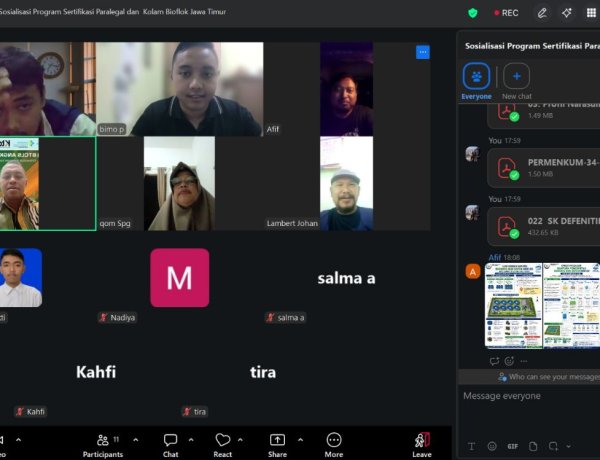Open the More menu
This screenshot has width=600, height=460.
coord(334,445)
